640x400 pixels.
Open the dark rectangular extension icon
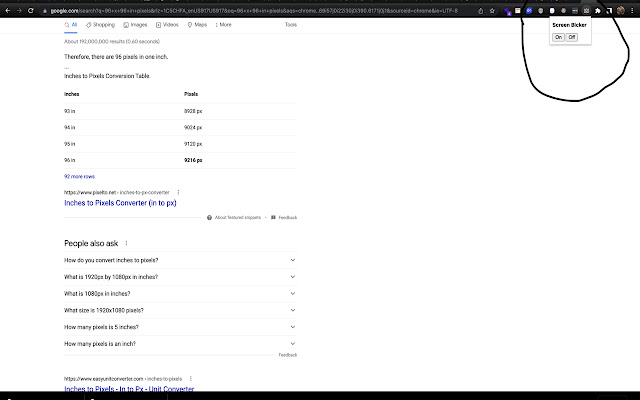[575, 11]
